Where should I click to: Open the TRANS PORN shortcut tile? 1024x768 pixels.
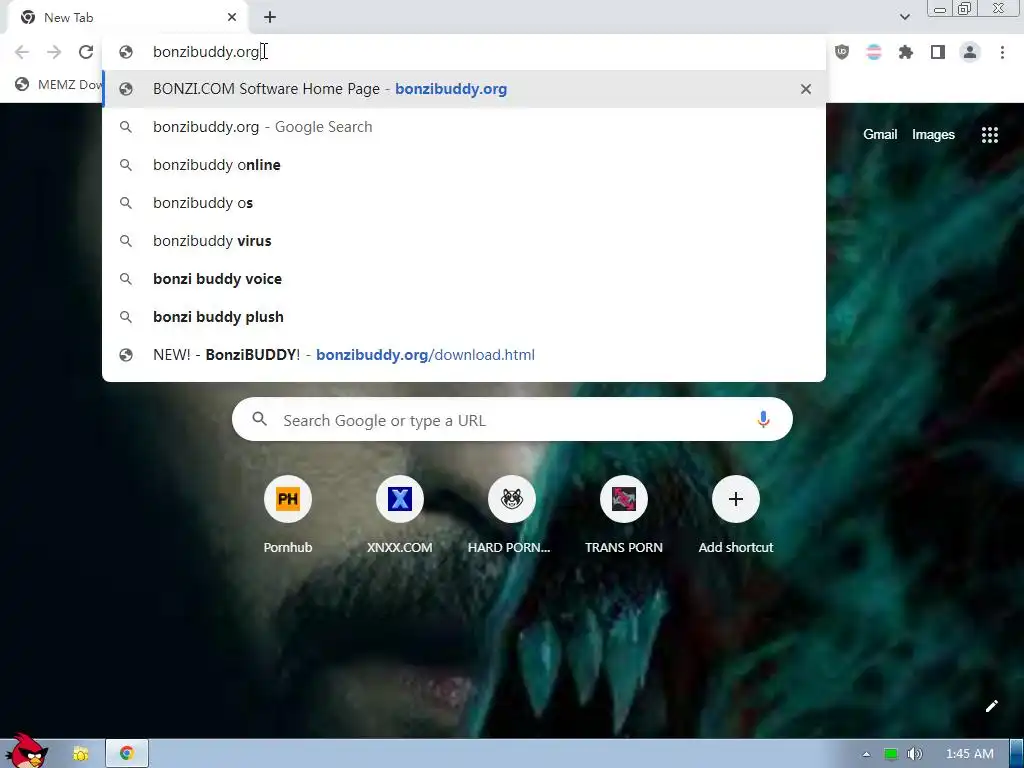(x=624, y=516)
